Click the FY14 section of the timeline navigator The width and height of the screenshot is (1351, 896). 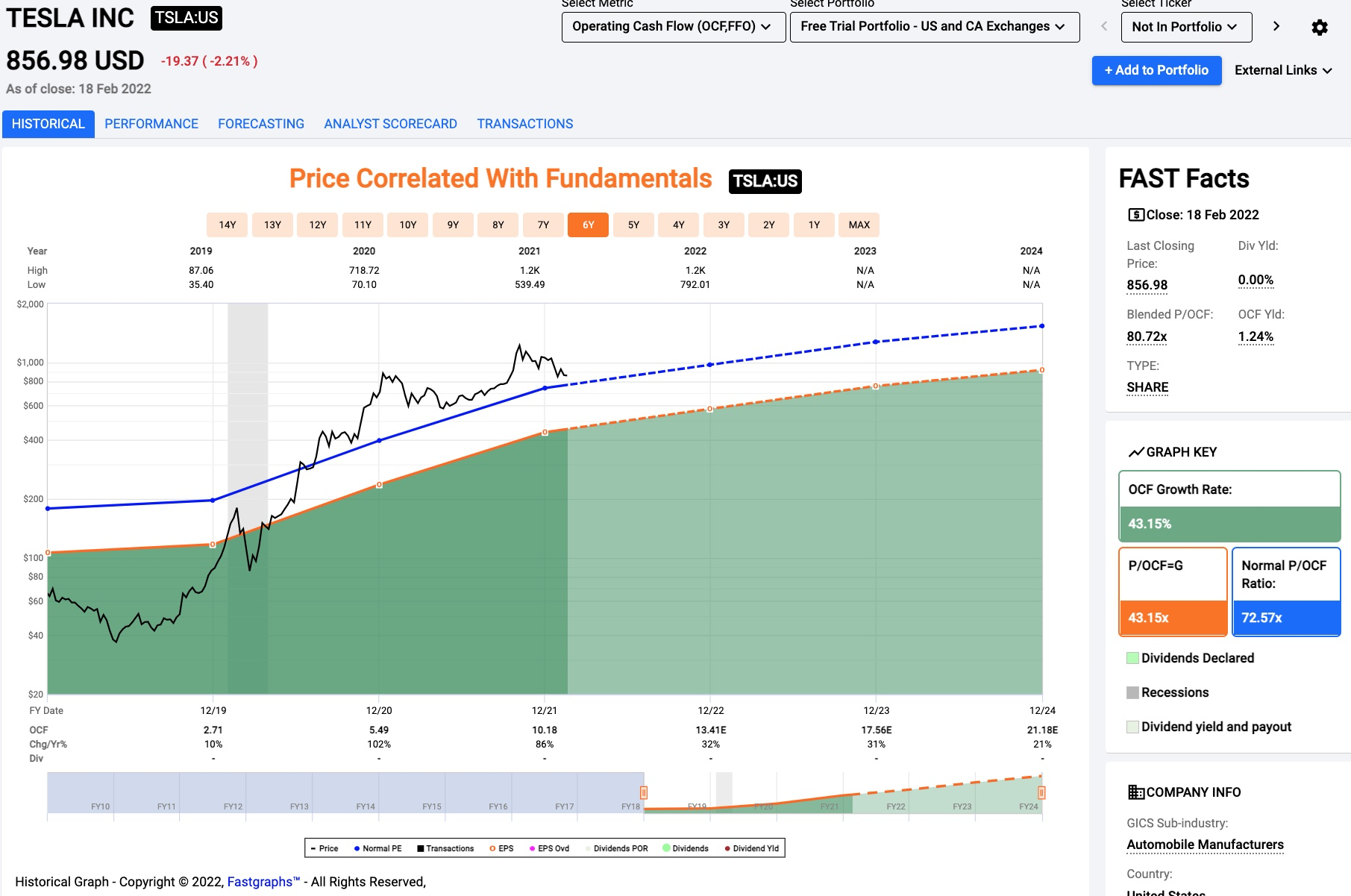(x=345, y=793)
